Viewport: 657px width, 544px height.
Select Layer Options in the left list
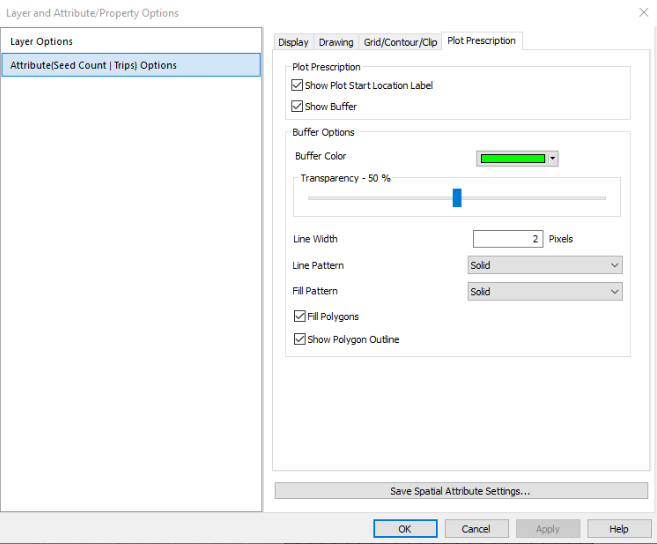42,42
